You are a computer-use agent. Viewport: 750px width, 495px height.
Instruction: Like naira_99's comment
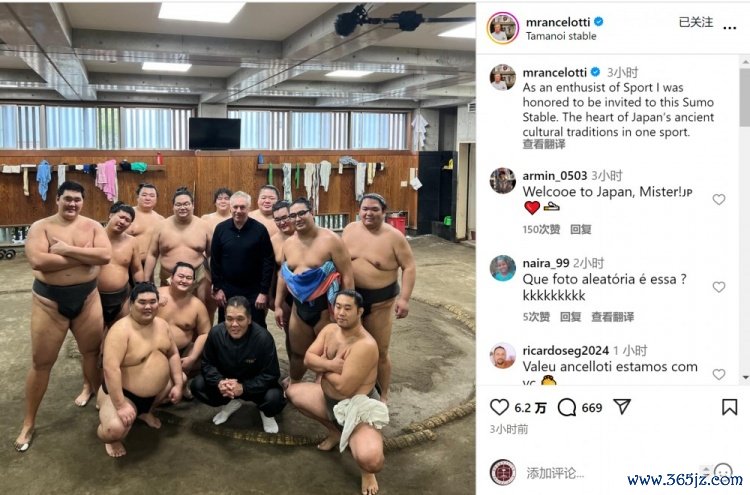[x=718, y=287]
